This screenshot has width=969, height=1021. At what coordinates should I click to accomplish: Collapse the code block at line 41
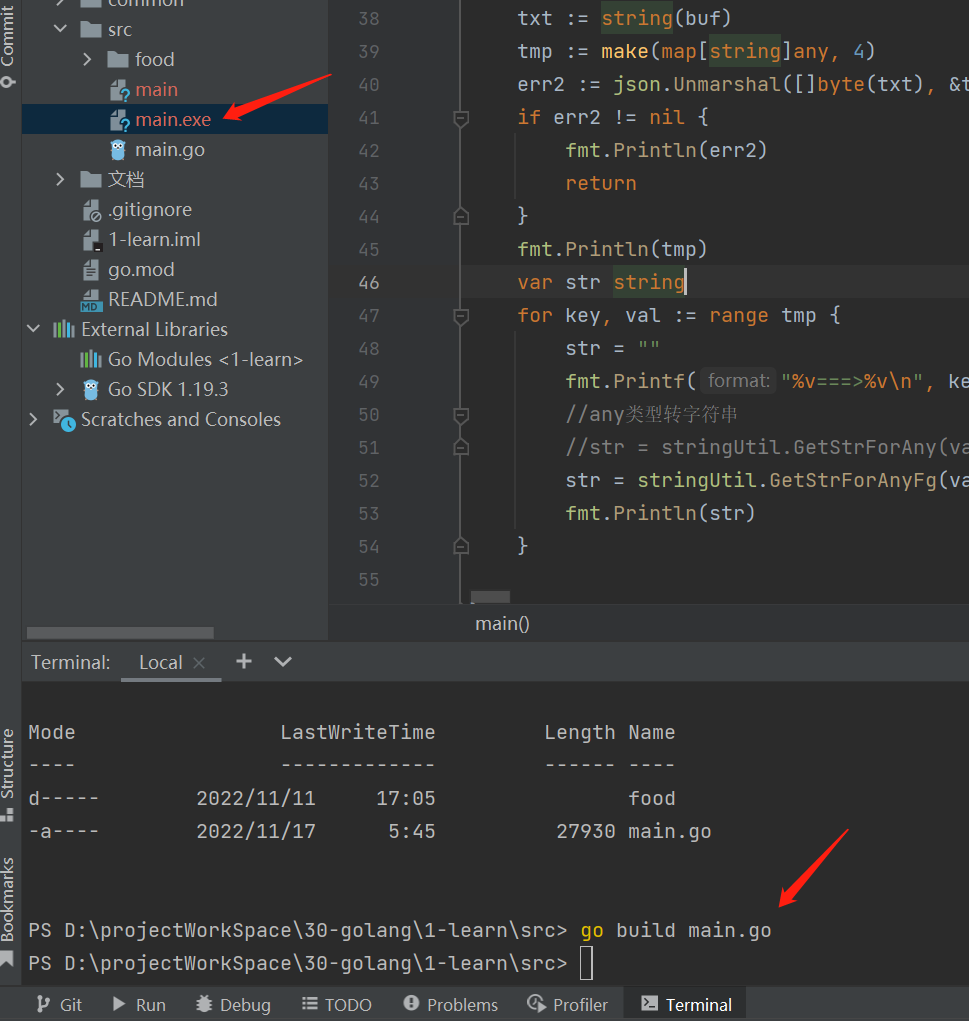point(460,118)
